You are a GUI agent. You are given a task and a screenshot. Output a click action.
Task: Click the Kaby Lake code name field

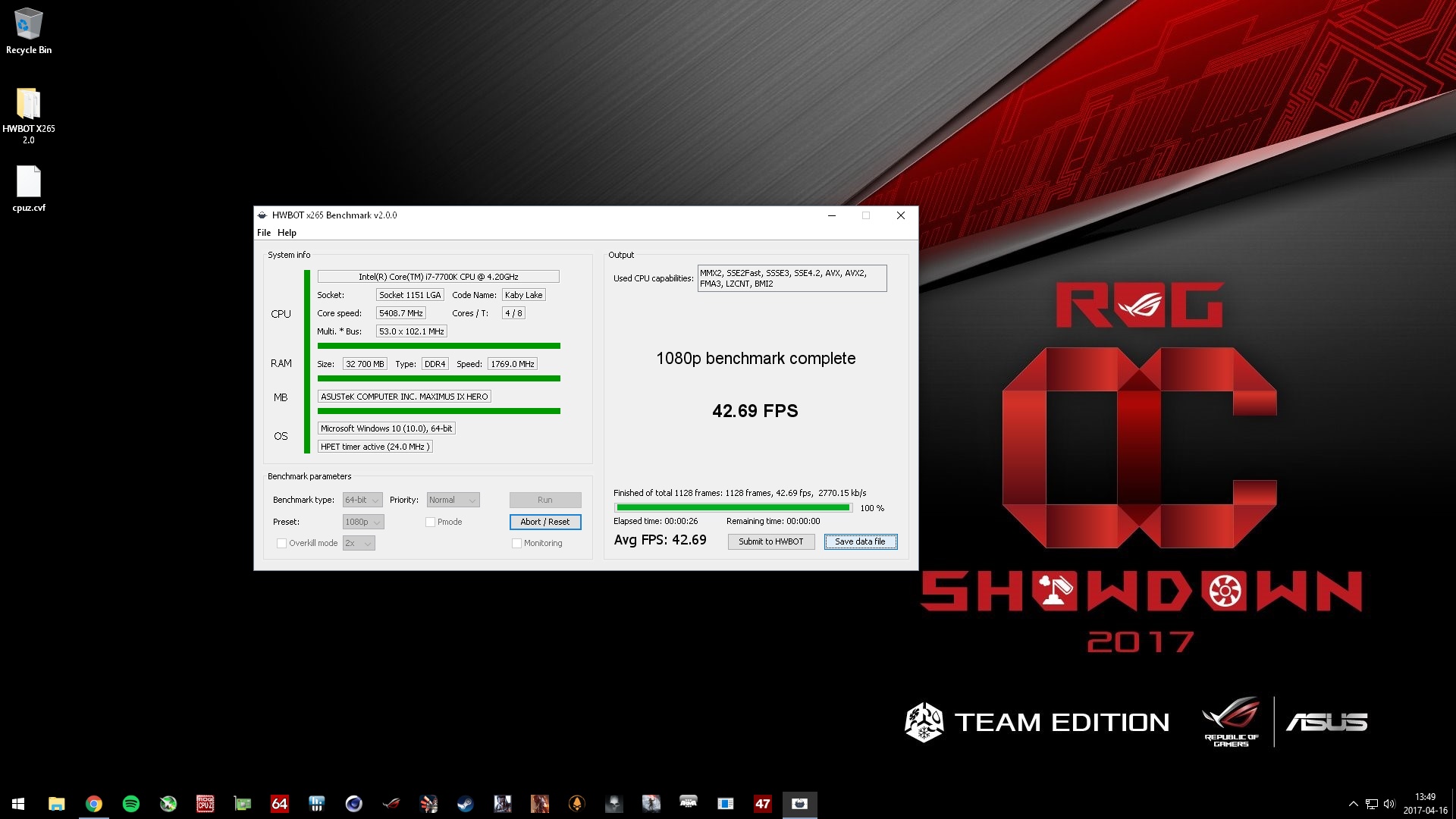pos(524,295)
